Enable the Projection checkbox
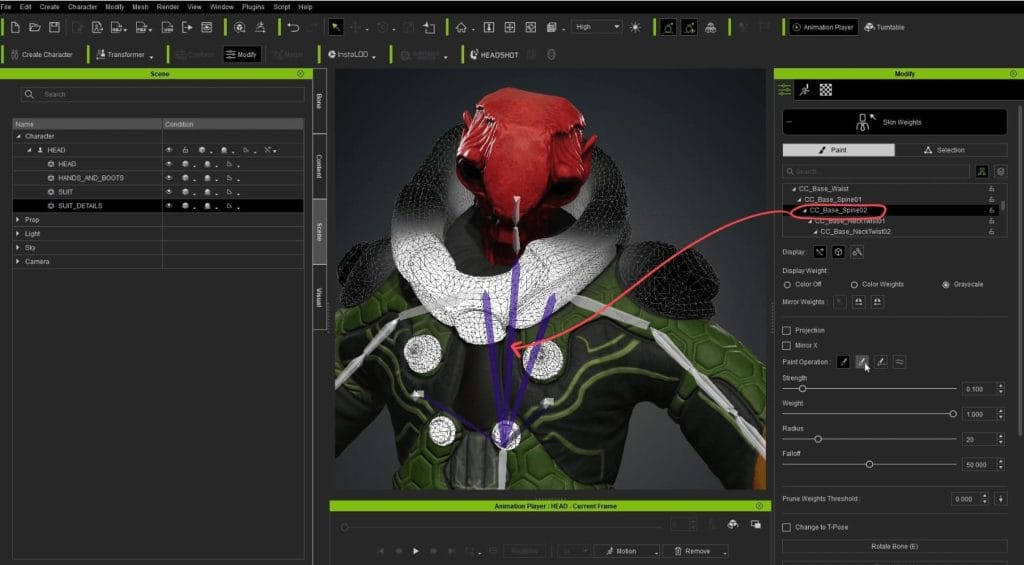Viewport: 1024px width, 565px height. (787, 330)
